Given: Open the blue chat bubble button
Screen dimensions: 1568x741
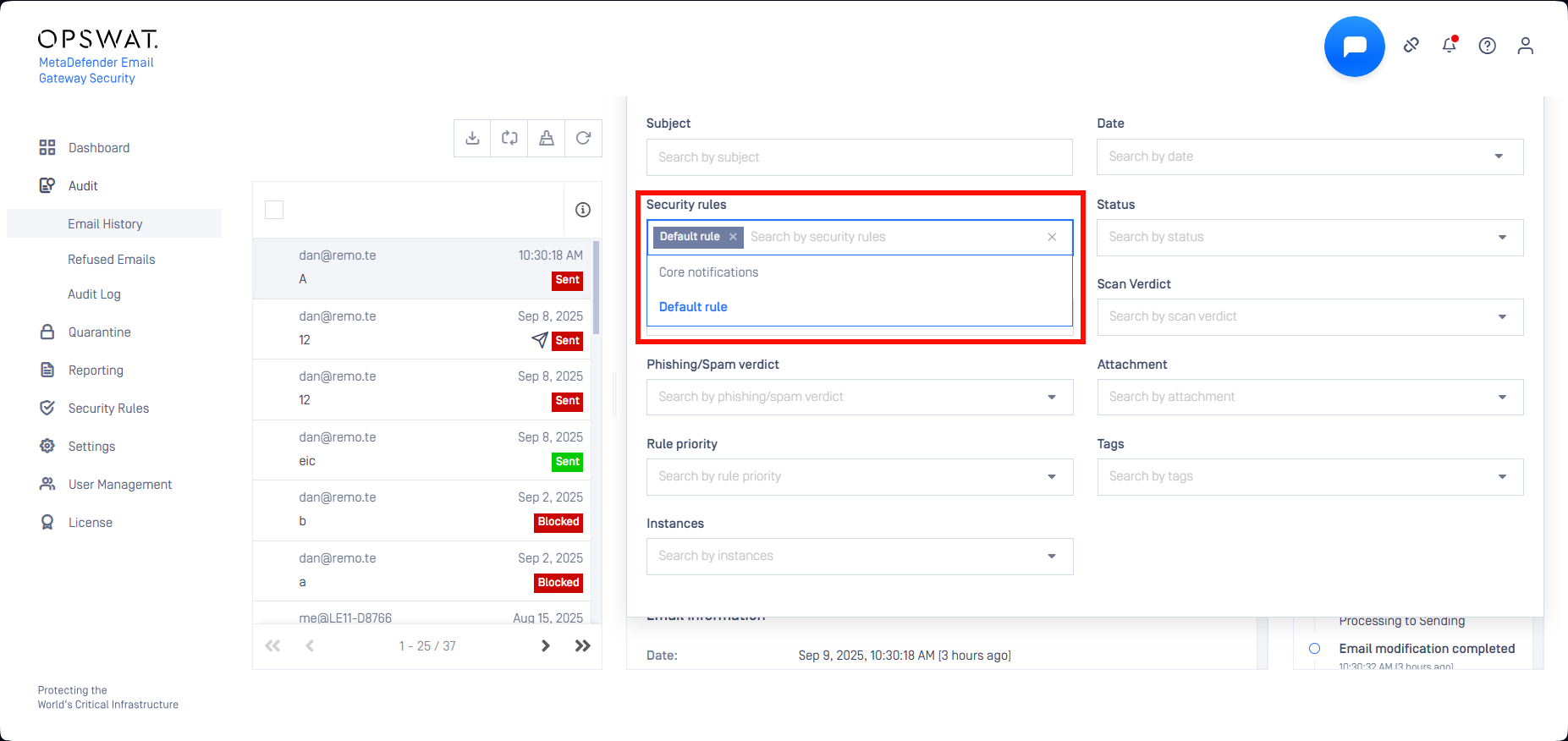Looking at the screenshot, I should (x=1354, y=47).
